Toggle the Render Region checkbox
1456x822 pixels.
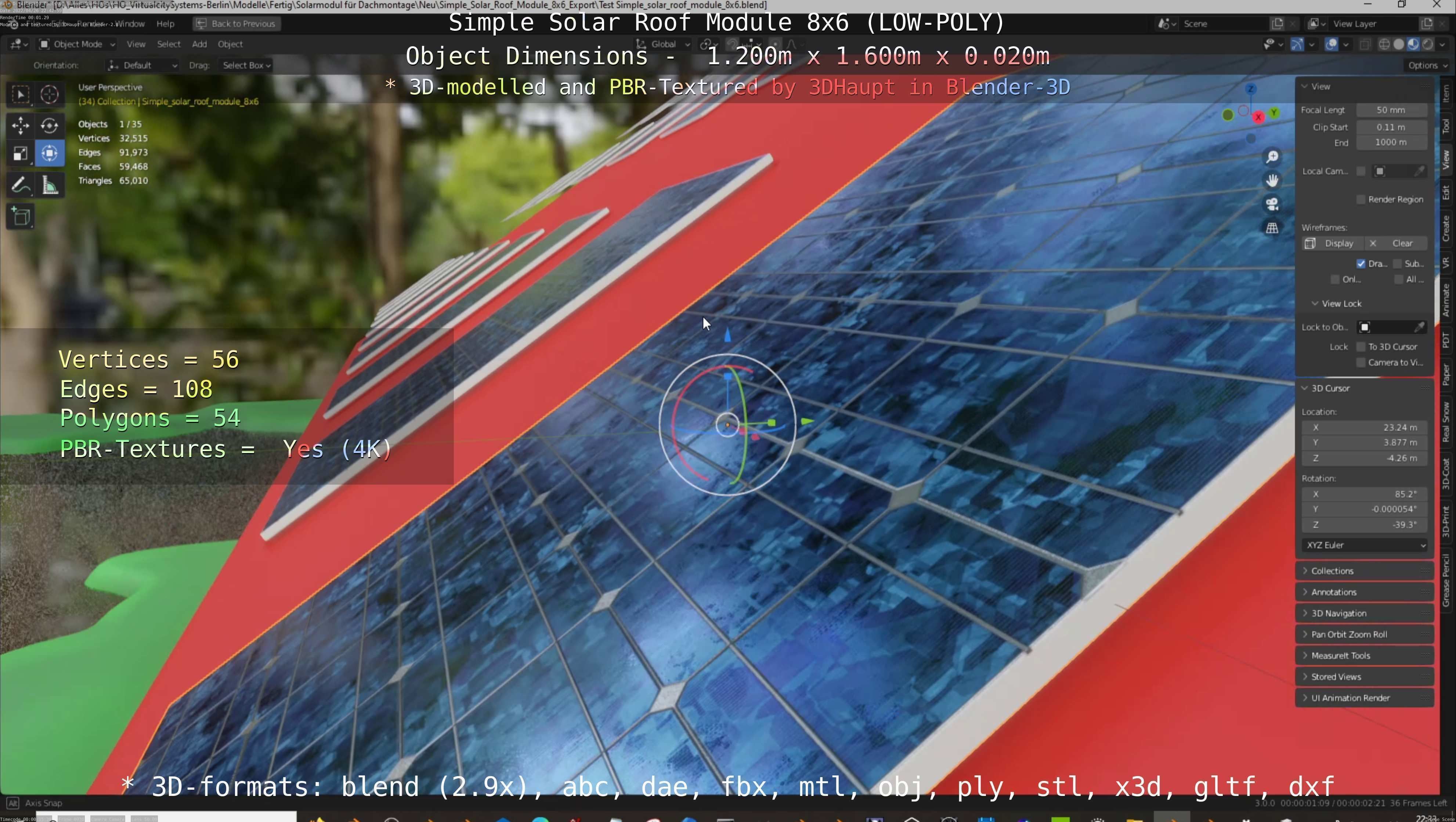click(x=1361, y=199)
